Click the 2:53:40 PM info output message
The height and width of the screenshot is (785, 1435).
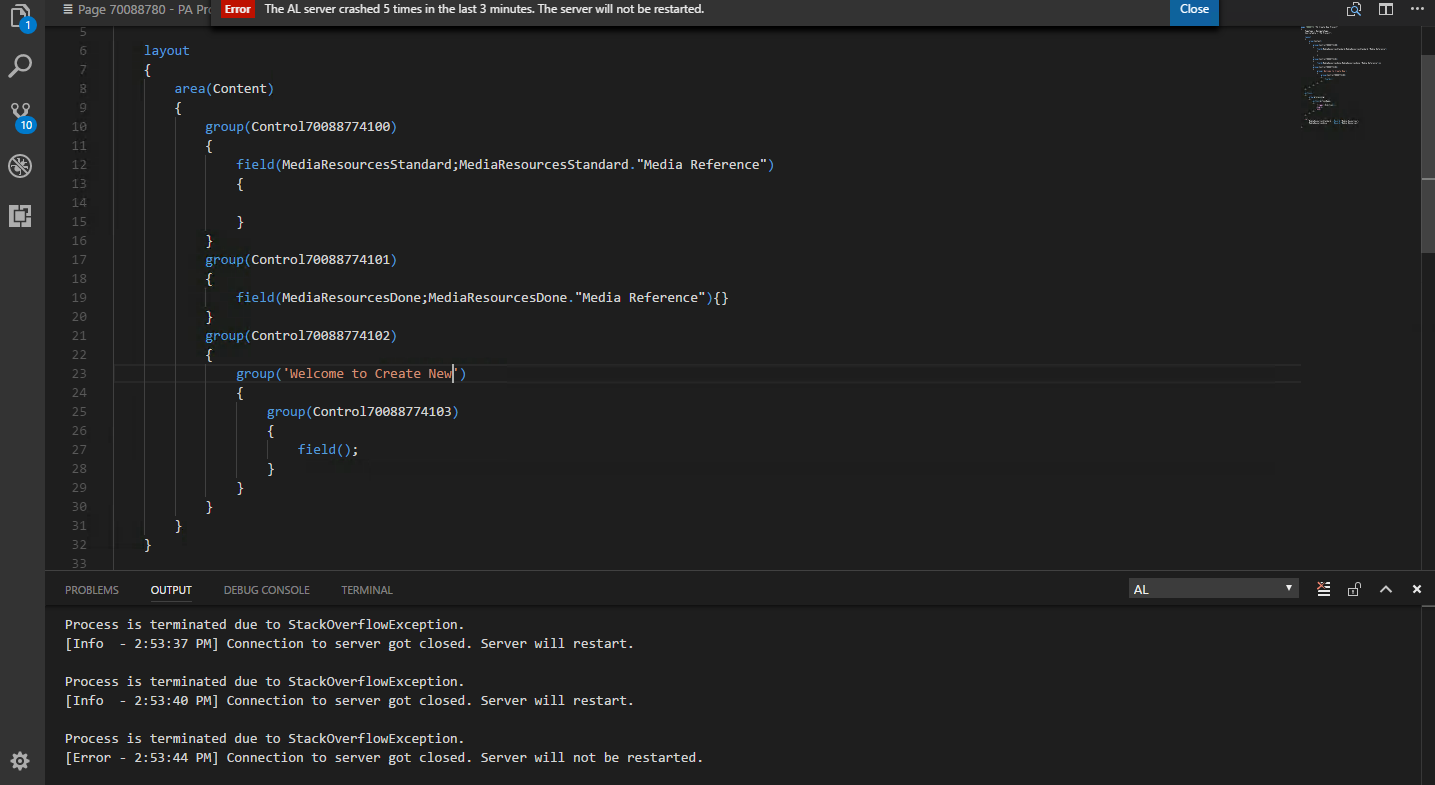tap(350, 701)
